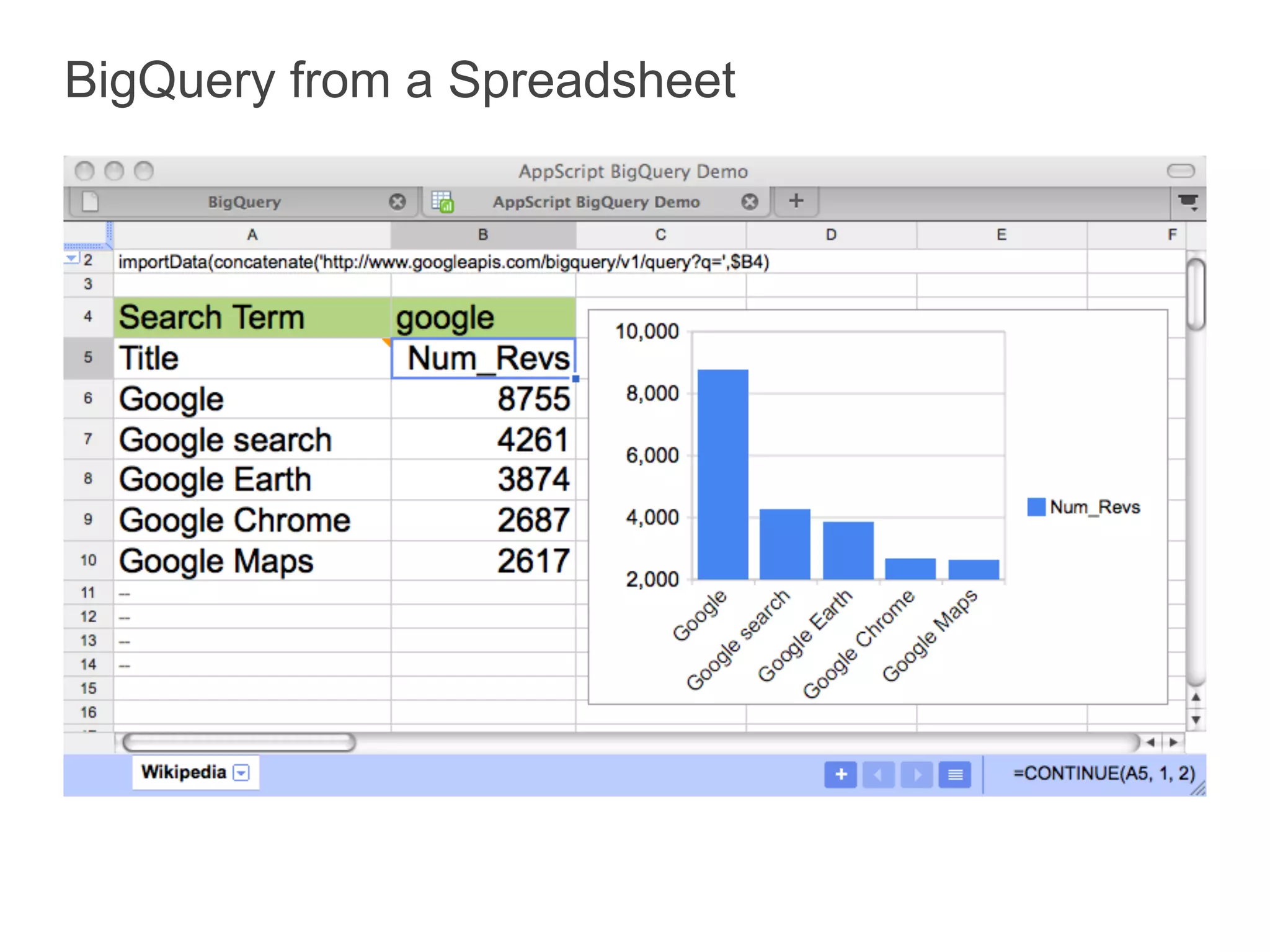Click the '8755' cell

(483, 399)
